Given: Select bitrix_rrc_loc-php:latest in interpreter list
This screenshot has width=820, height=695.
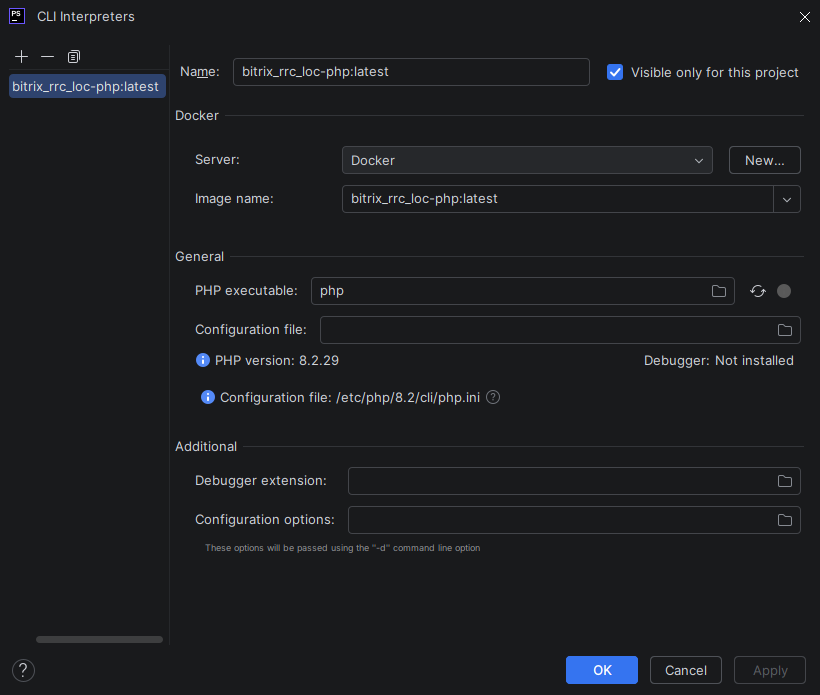Looking at the screenshot, I should [x=85, y=86].
